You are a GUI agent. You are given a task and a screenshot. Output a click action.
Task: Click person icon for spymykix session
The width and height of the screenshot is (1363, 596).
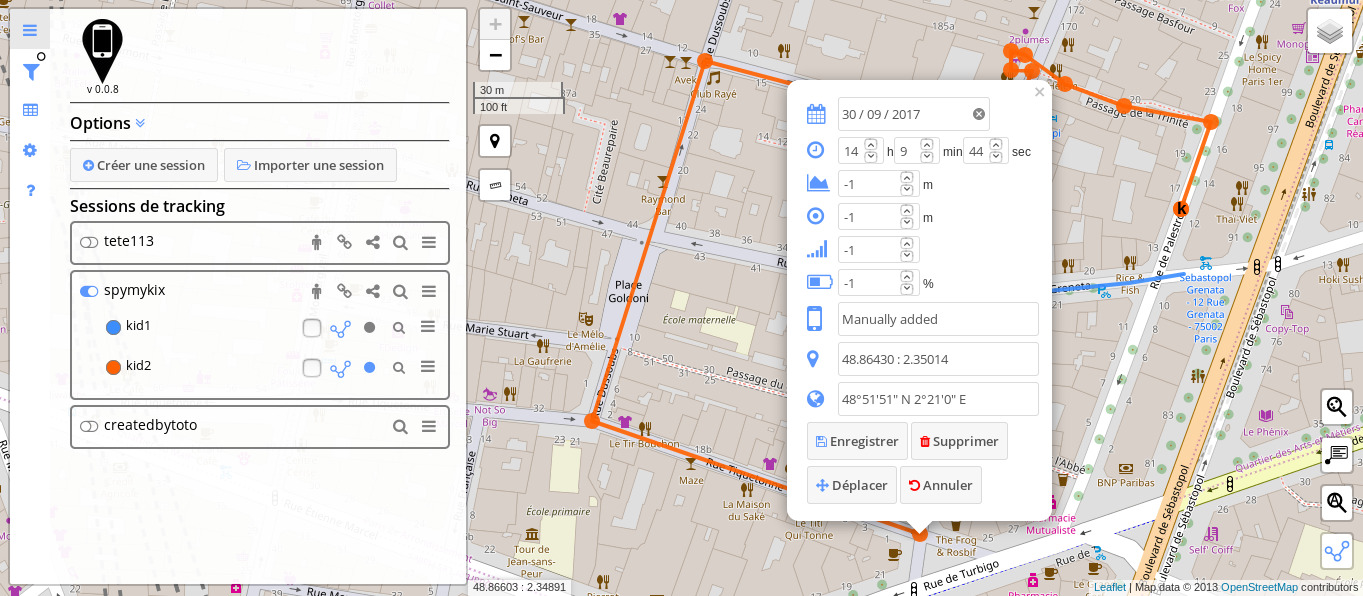(x=316, y=291)
